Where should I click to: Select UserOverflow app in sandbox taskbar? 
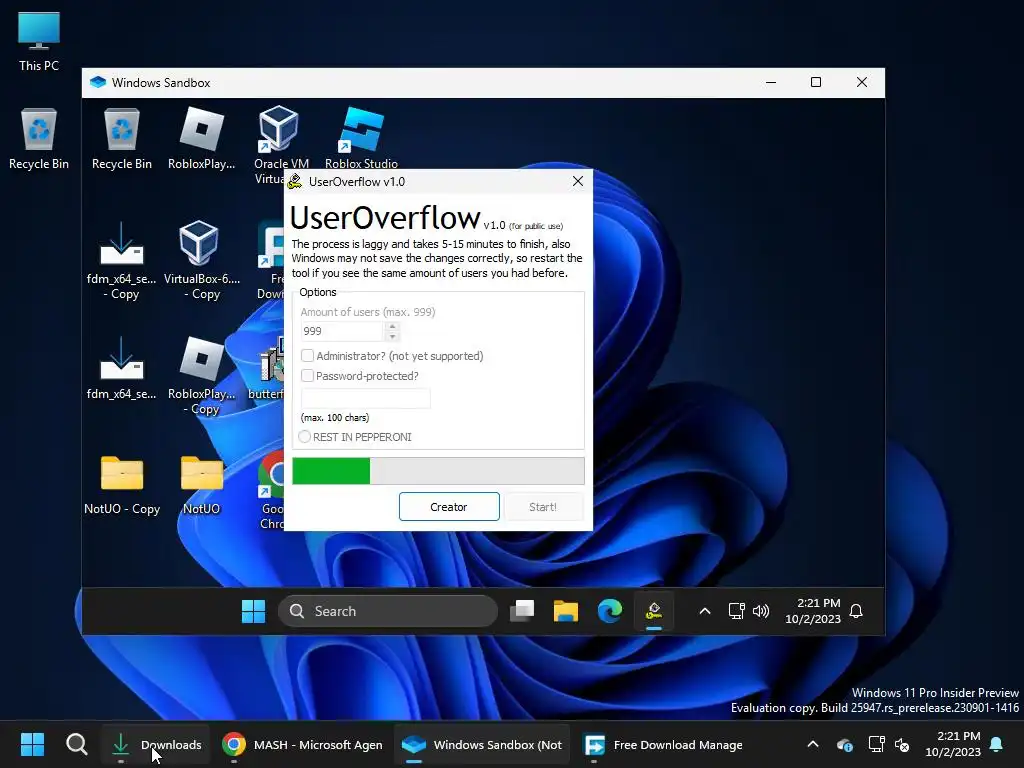(654, 611)
